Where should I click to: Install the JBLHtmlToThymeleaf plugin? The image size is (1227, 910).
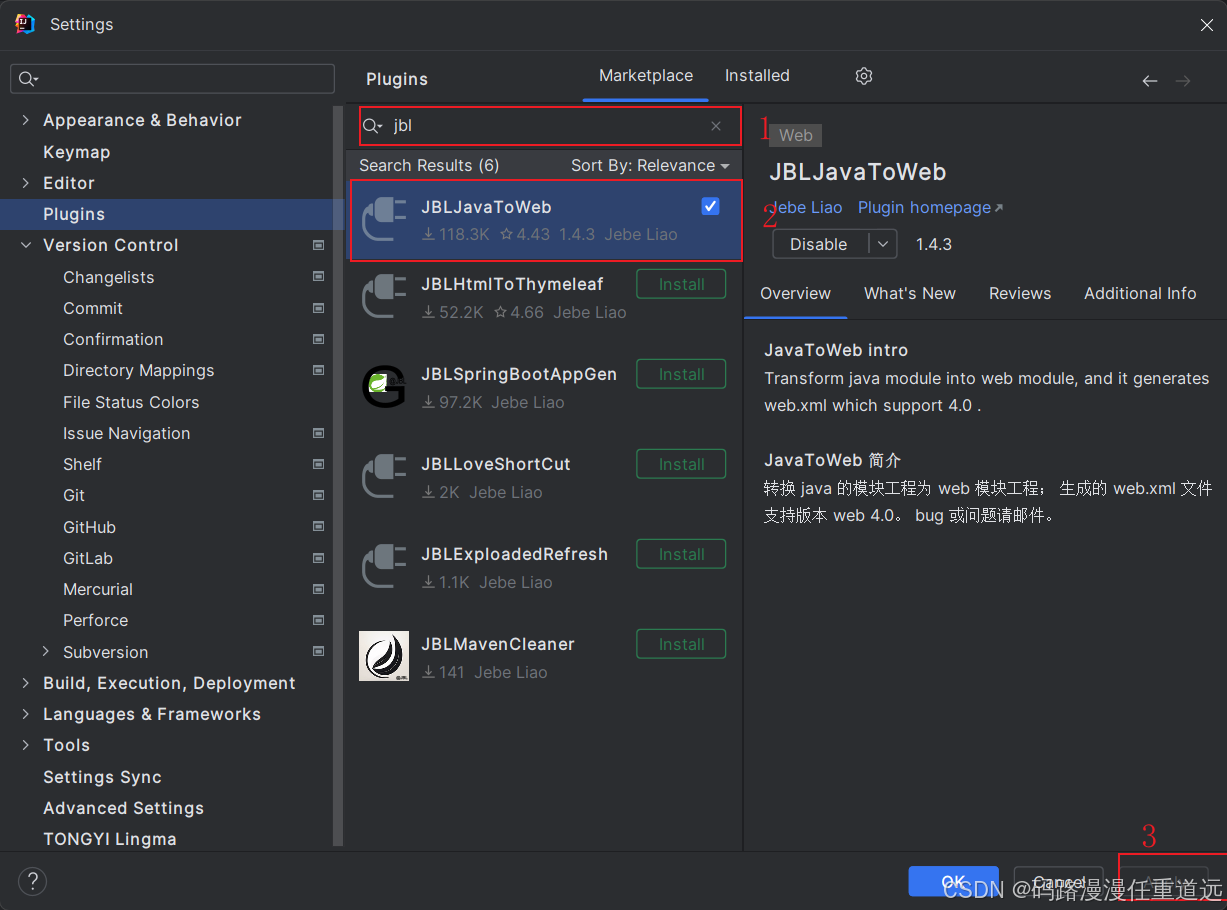(681, 284)
